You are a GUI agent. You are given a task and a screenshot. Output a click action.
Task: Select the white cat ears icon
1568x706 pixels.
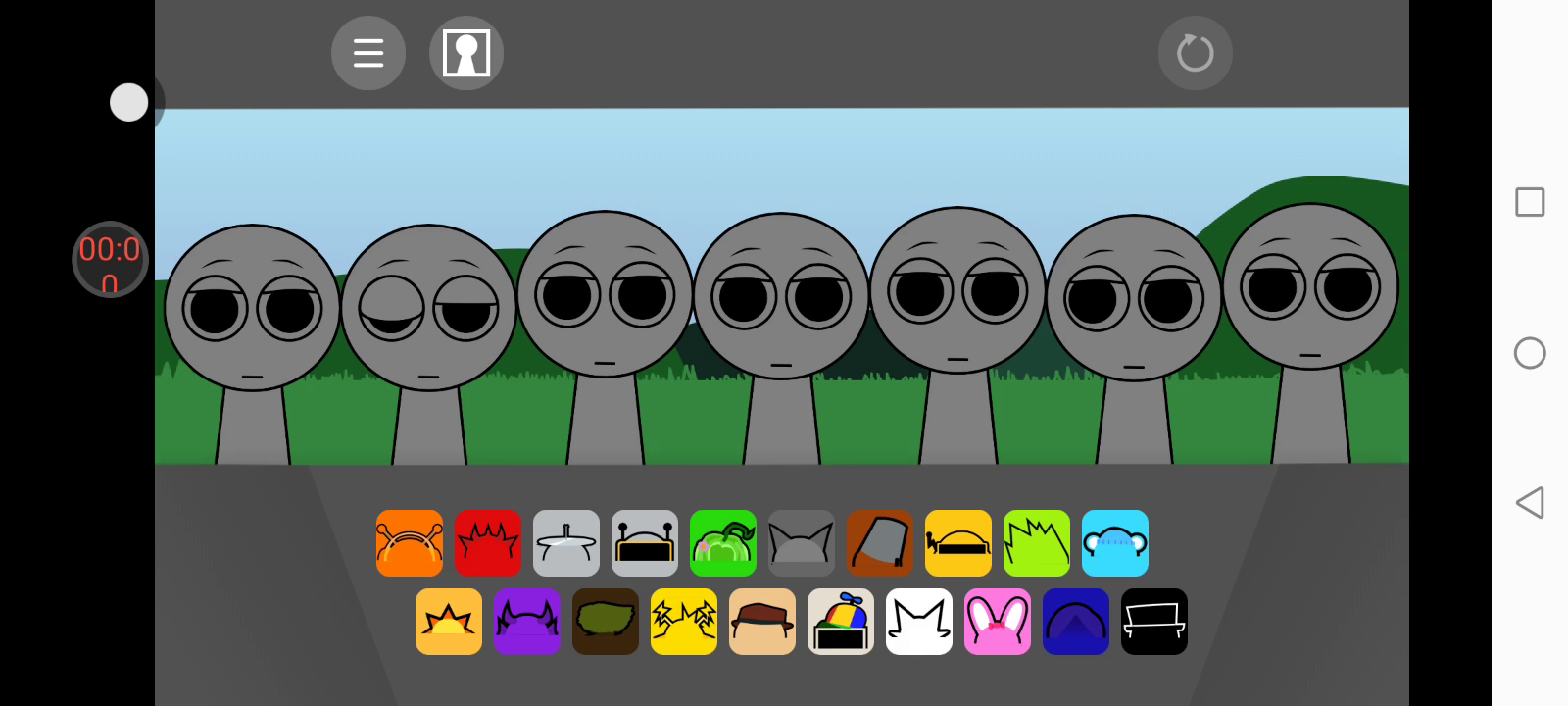[x=919, y=622]
